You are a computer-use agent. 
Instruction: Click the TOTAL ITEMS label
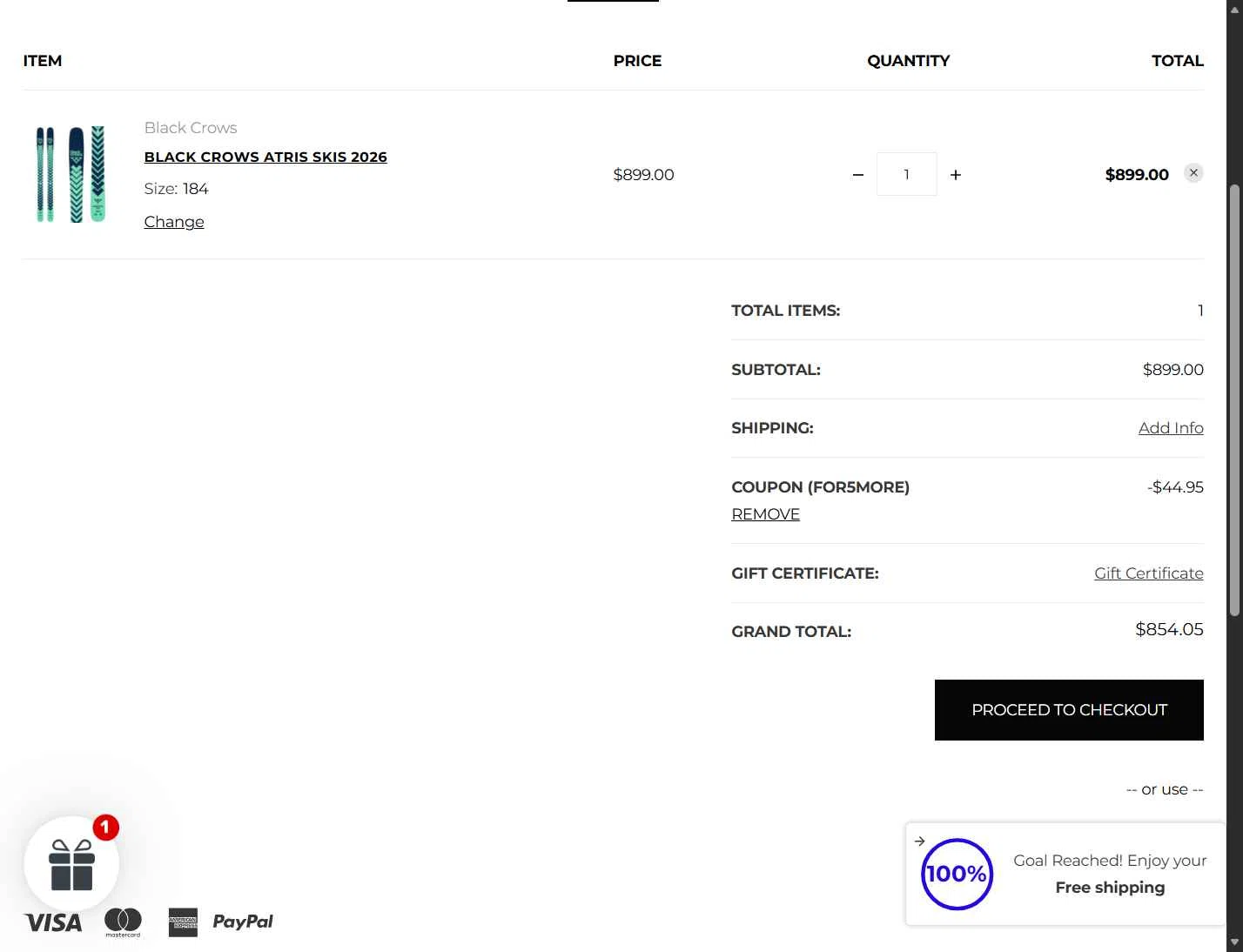pyautogui.click(x=786, y=311)
